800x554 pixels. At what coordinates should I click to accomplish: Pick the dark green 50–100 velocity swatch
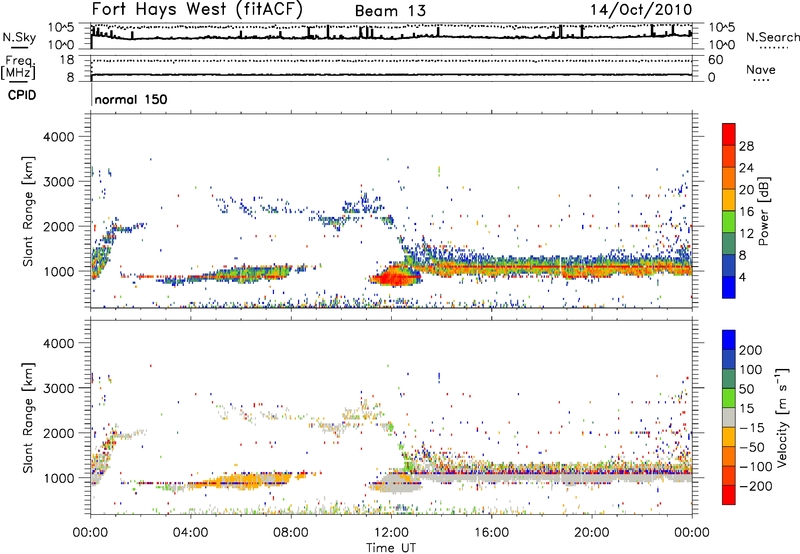pyautogui.click(x=729, y=379)
